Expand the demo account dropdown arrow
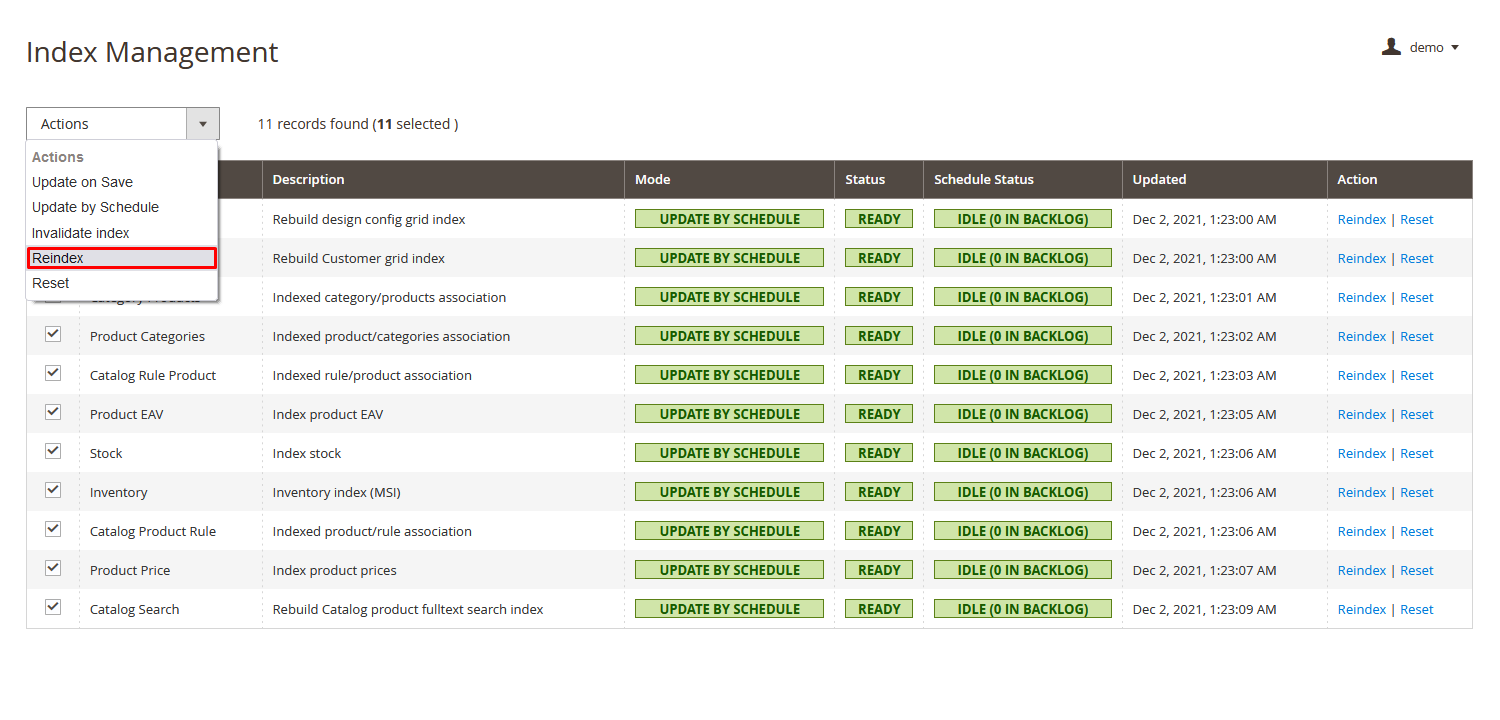1500x720 pixels. (x=1455, y=48)
